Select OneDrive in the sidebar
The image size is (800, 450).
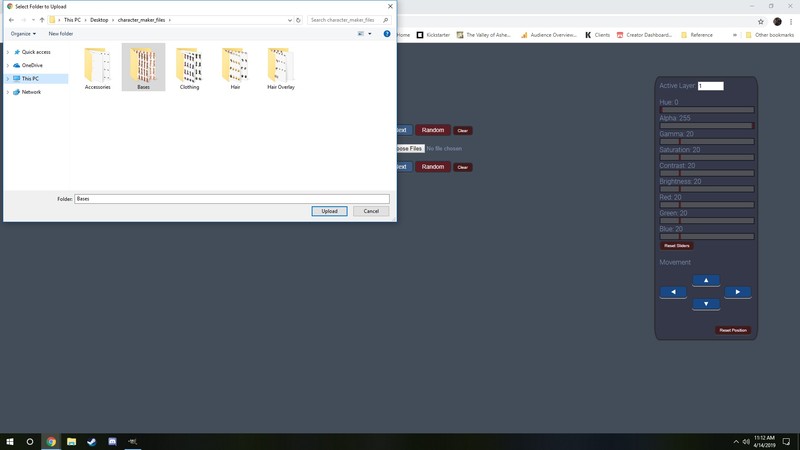32,65
